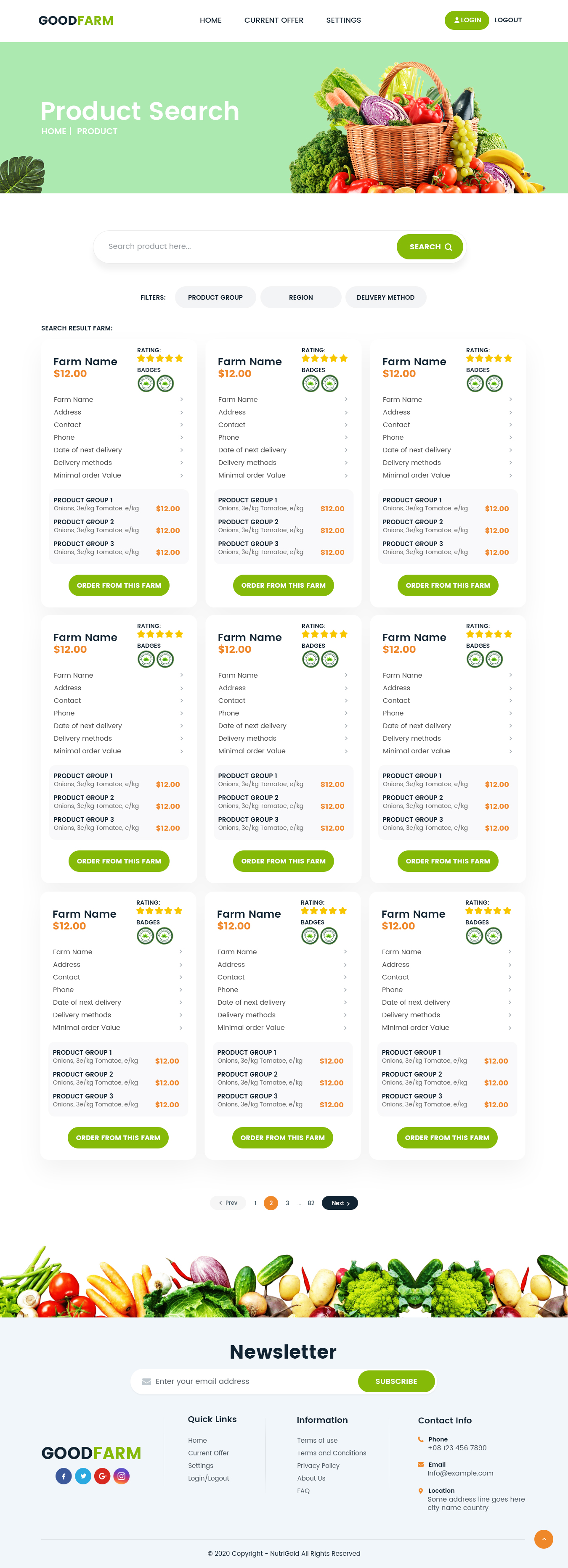Viewport: 568px width, 1568px height.
Task: Jump to page 82 of results
Action: tap(311, 1203)
